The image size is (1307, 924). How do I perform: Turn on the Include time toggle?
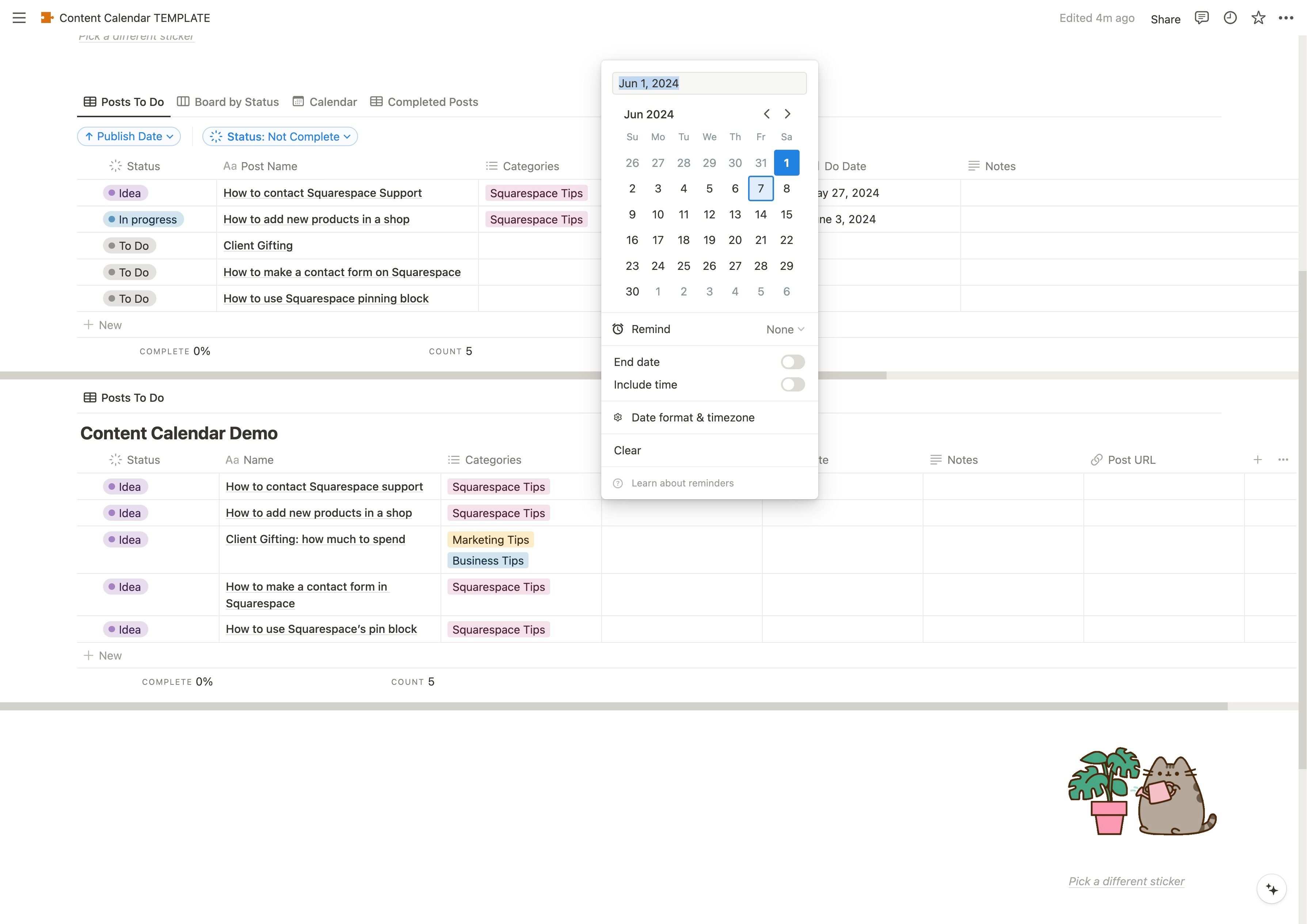tap(792, 385)
